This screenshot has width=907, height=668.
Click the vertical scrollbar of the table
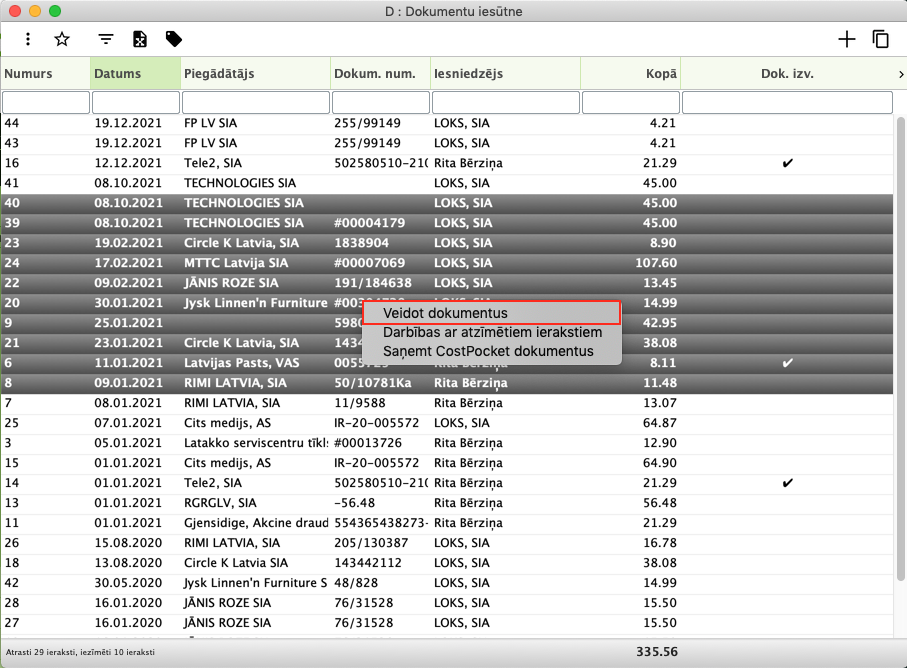(900, 347)
